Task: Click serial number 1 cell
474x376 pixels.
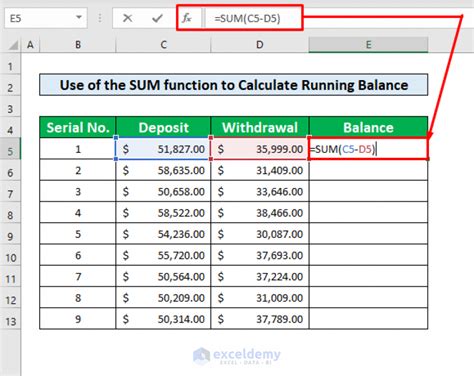Action: coord(78,149)
